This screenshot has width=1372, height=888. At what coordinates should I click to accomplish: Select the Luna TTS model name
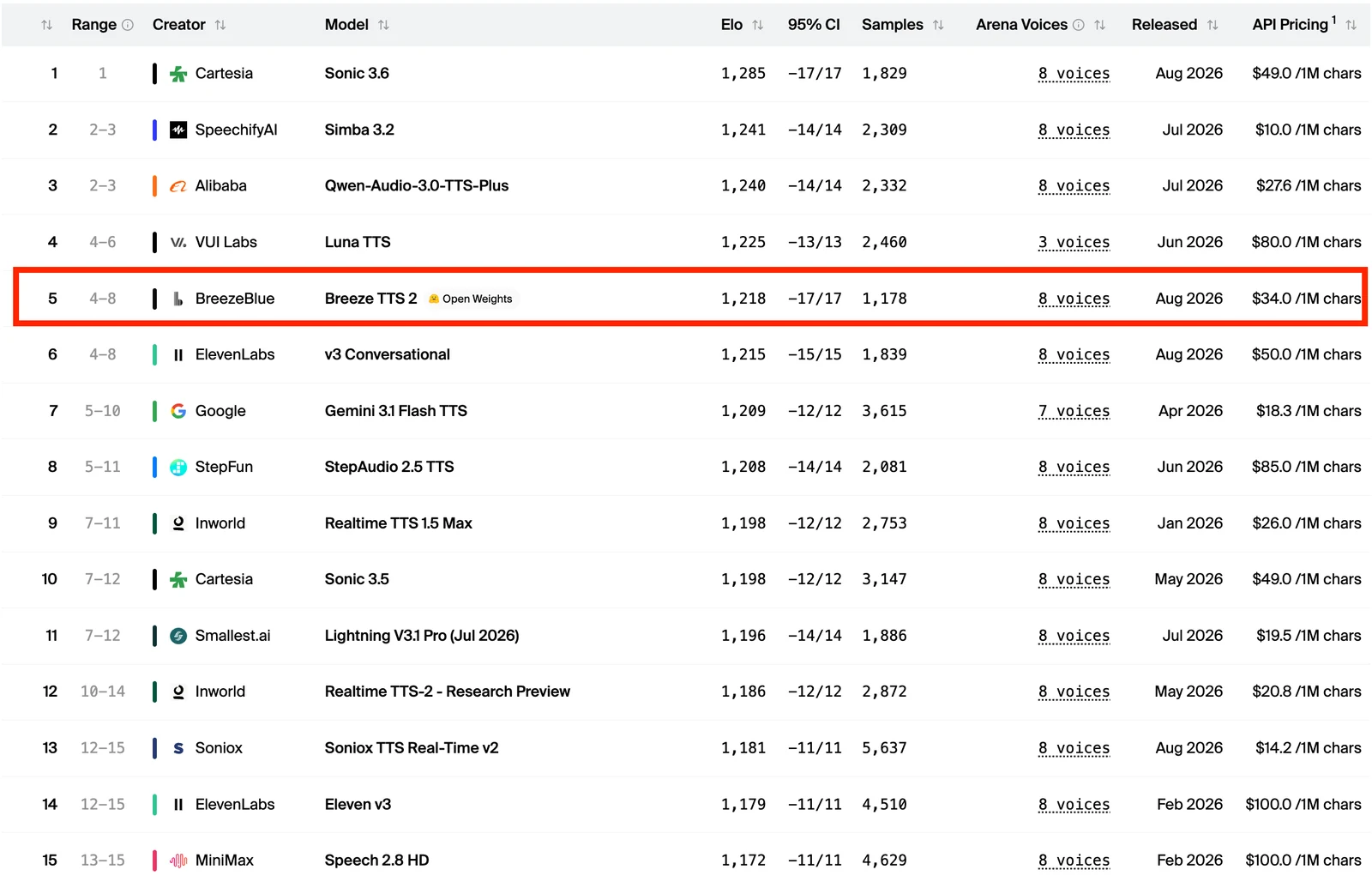click(358, 242)
